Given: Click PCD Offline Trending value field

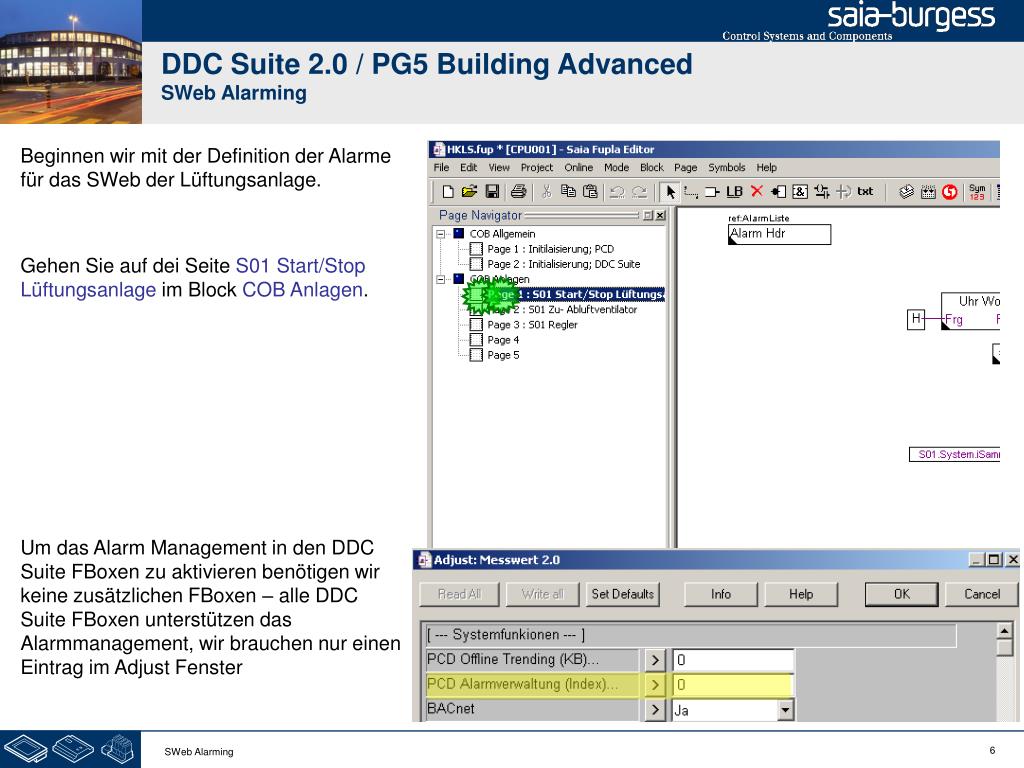Looking at the screenshot, I should pos(733,660).
